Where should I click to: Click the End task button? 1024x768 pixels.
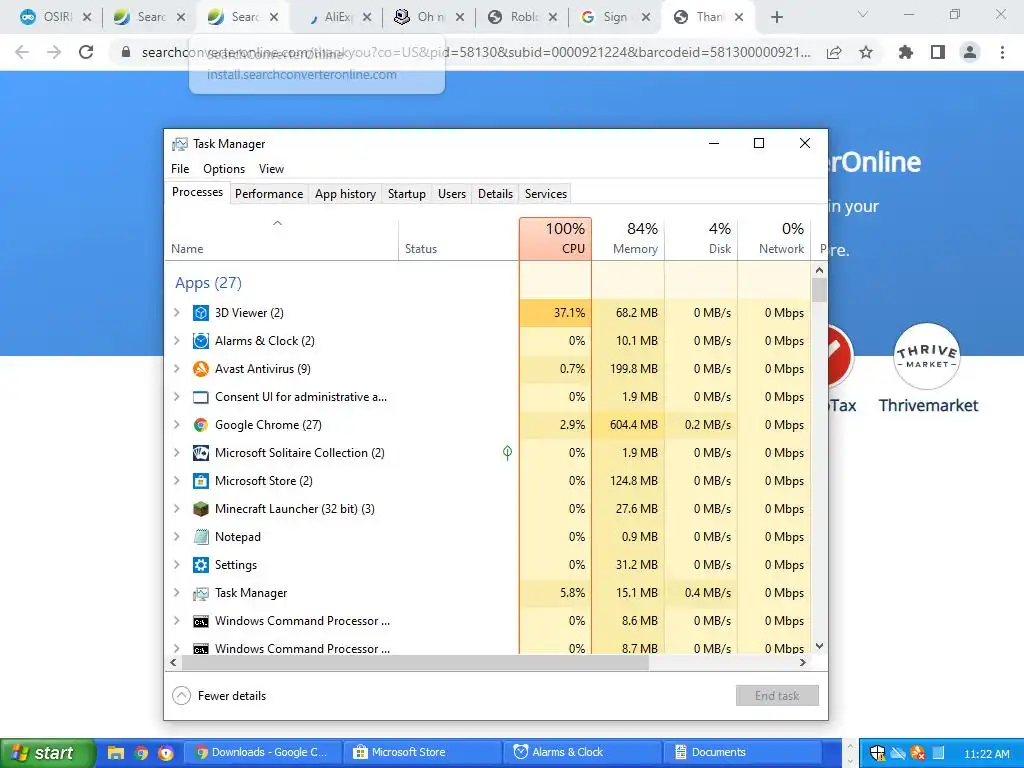pos(777,696)
